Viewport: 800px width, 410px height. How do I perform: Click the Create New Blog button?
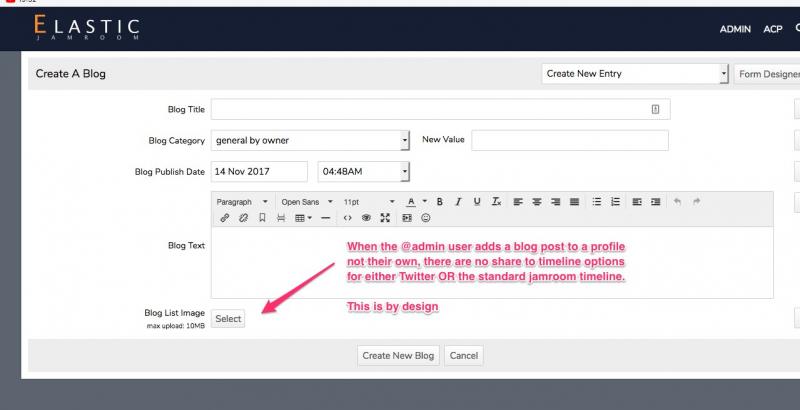pos(398,355)
